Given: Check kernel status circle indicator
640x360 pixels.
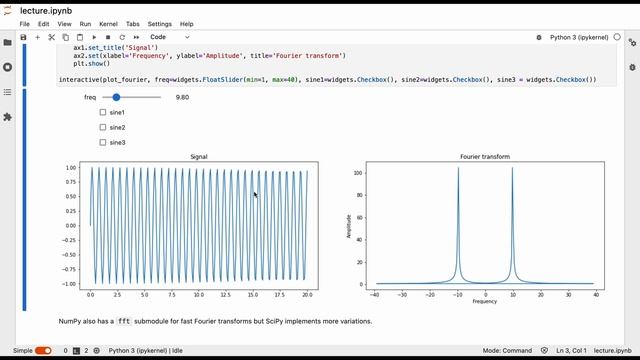Looking at the screenshot, I should coord(617,37).
